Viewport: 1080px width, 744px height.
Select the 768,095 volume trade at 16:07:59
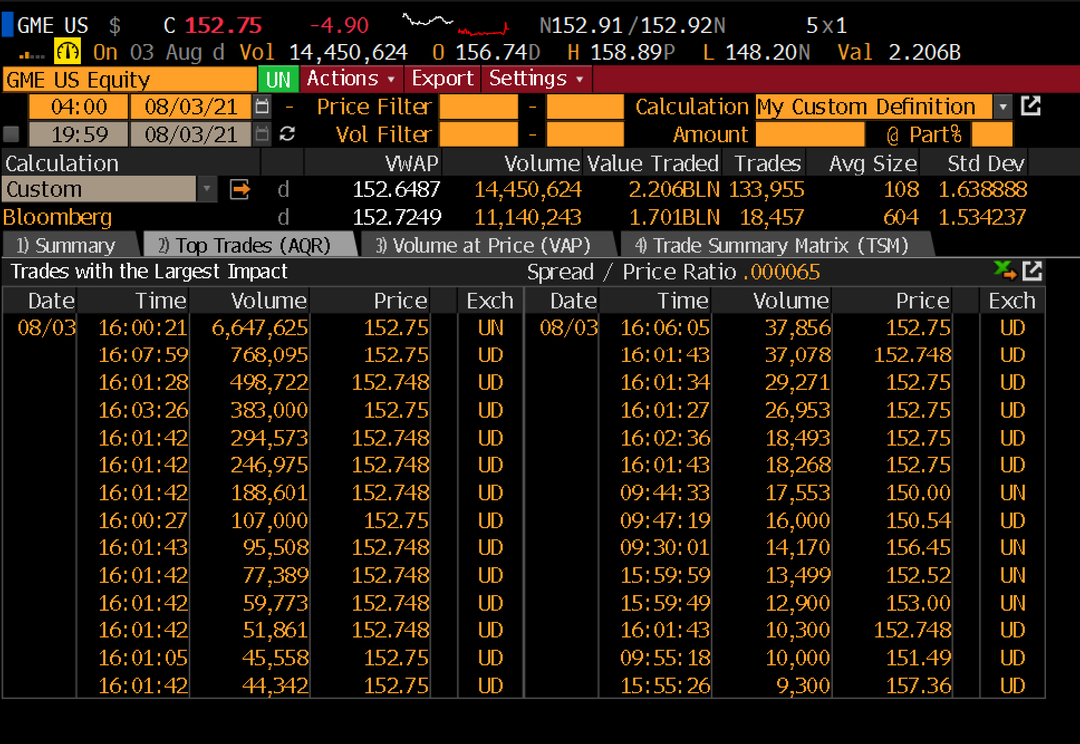(x=269, y=355)
